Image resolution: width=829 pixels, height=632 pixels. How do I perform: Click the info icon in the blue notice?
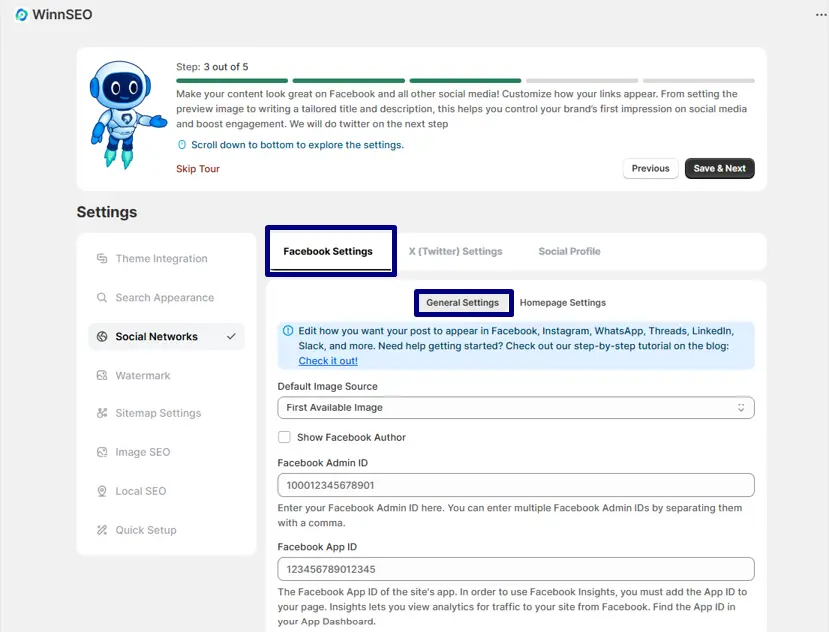click(288, 331)
